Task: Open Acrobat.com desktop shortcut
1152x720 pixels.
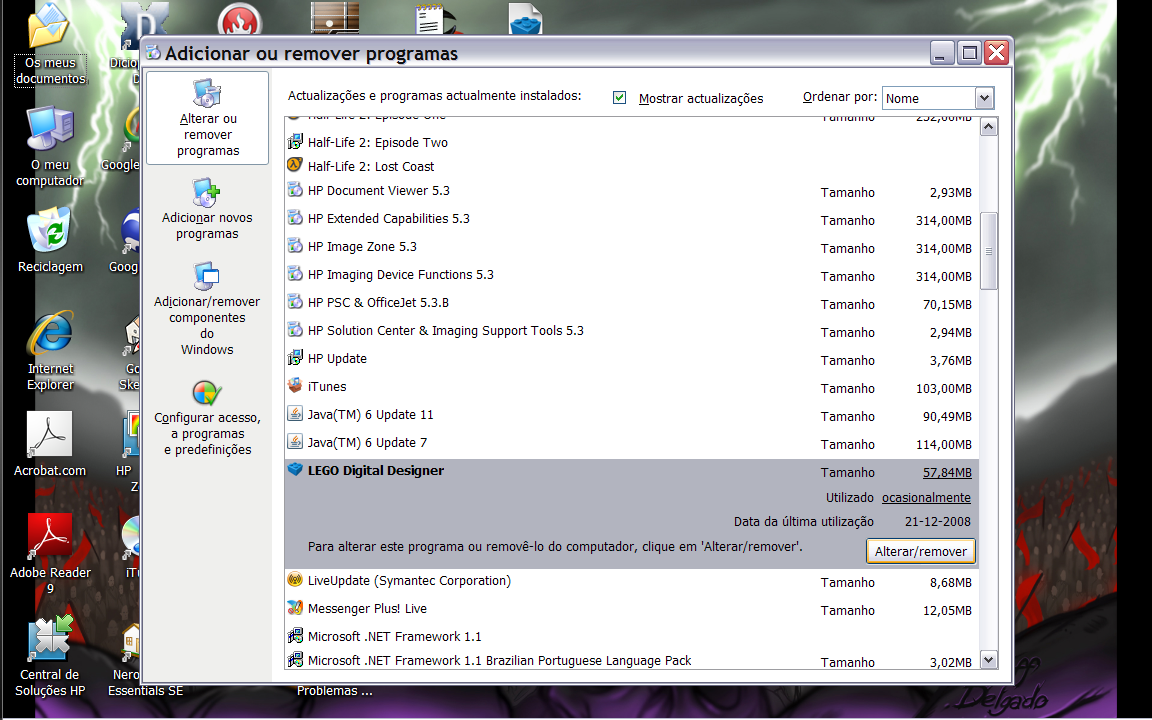Action: coord(49,434)
